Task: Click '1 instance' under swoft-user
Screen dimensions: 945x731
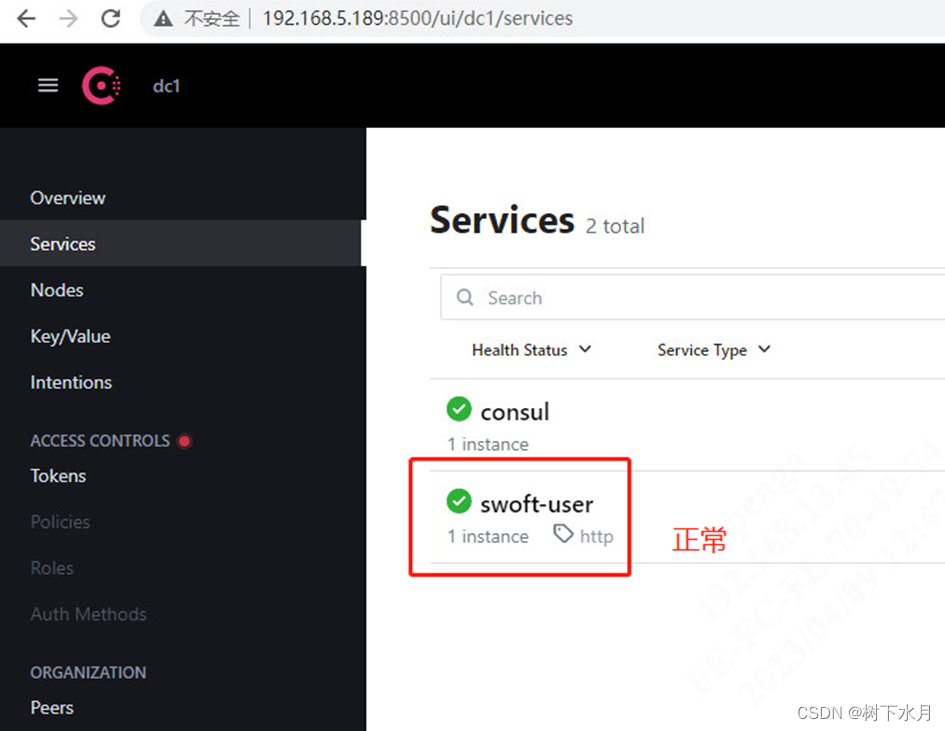Action: click(x=488, y=537)
